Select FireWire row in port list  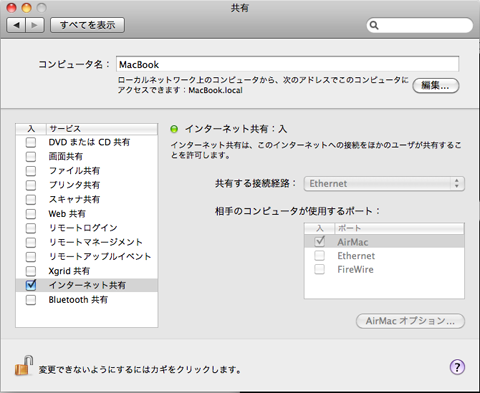coord(384,269)
